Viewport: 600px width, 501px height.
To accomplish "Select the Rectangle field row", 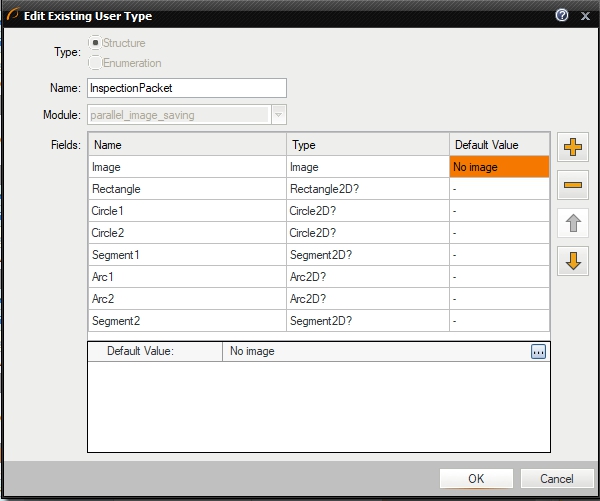I will (x=187, y=189).
